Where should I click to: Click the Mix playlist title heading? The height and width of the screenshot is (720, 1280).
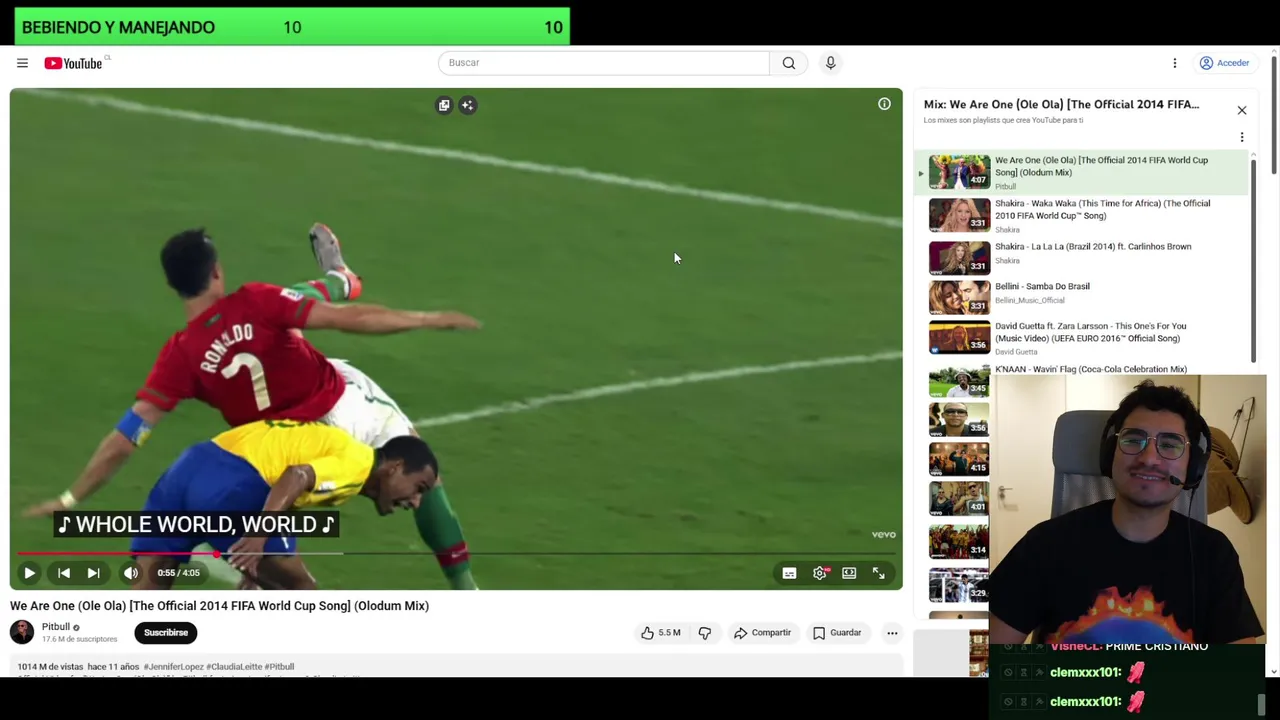coord(1061,104)
